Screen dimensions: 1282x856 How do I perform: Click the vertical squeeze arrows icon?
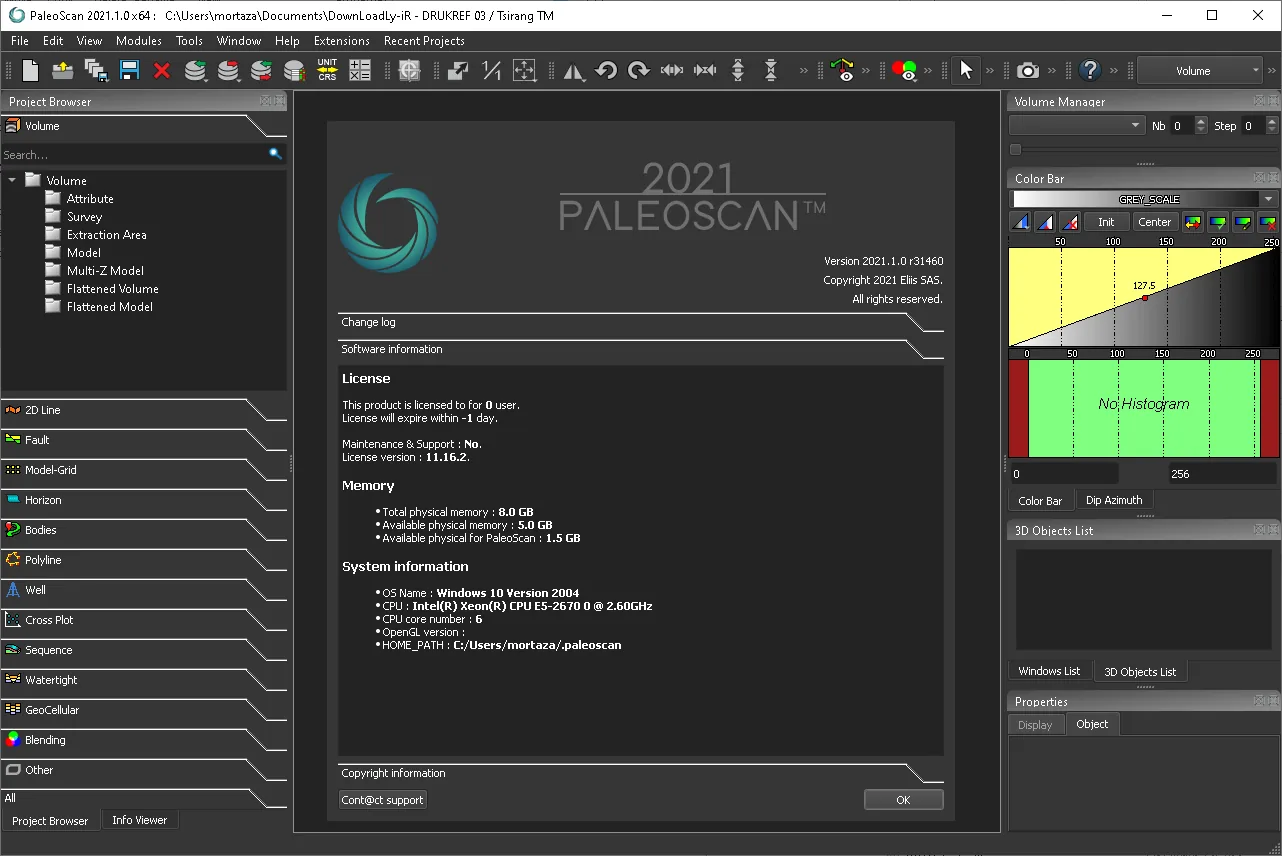(771, 70)
